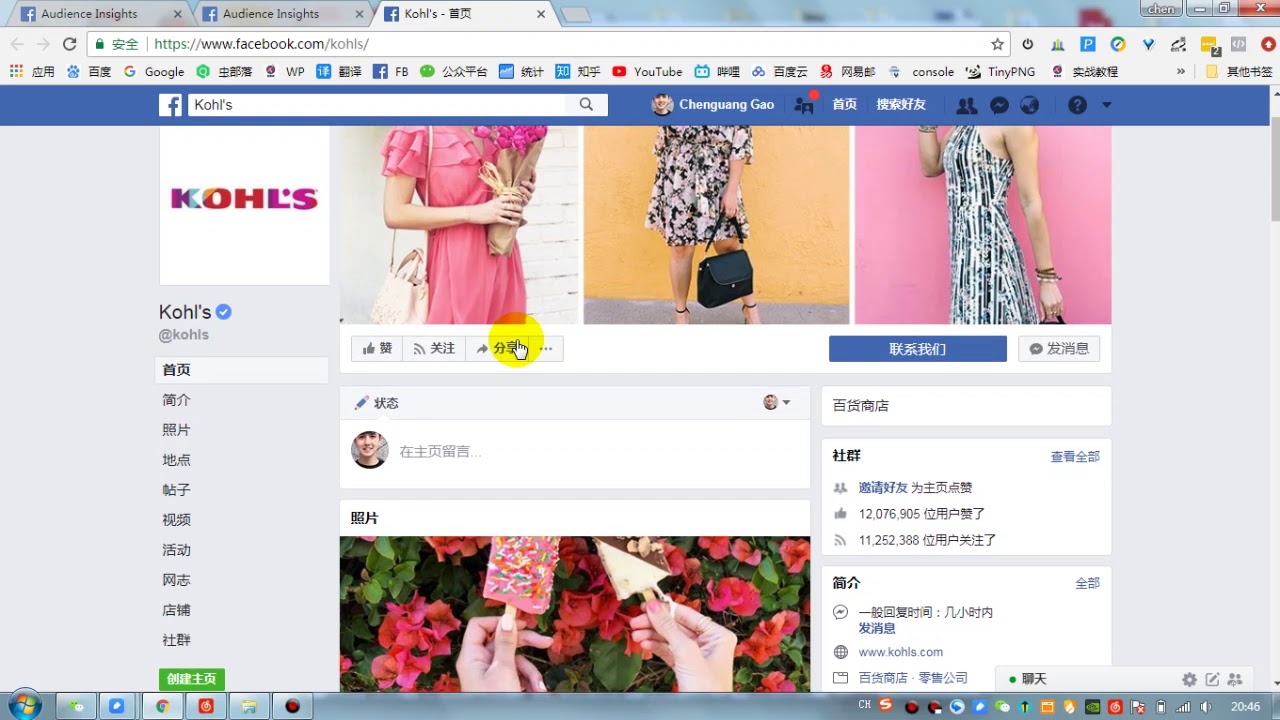Click the Chrome back arrow

click(16, 44)
